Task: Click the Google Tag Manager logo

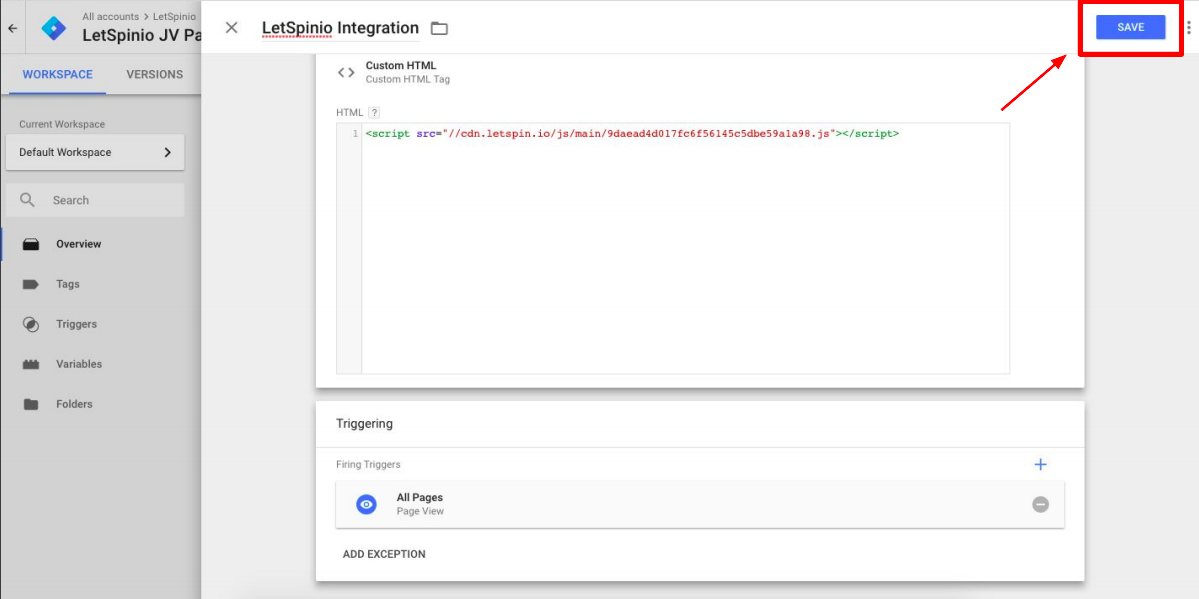Action: 54,28
